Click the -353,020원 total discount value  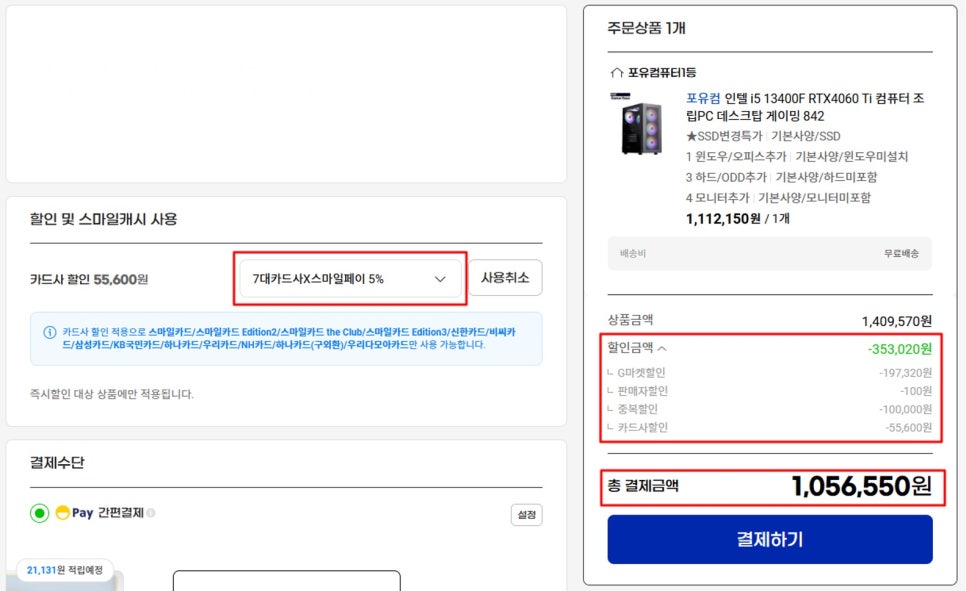[899, 349]
